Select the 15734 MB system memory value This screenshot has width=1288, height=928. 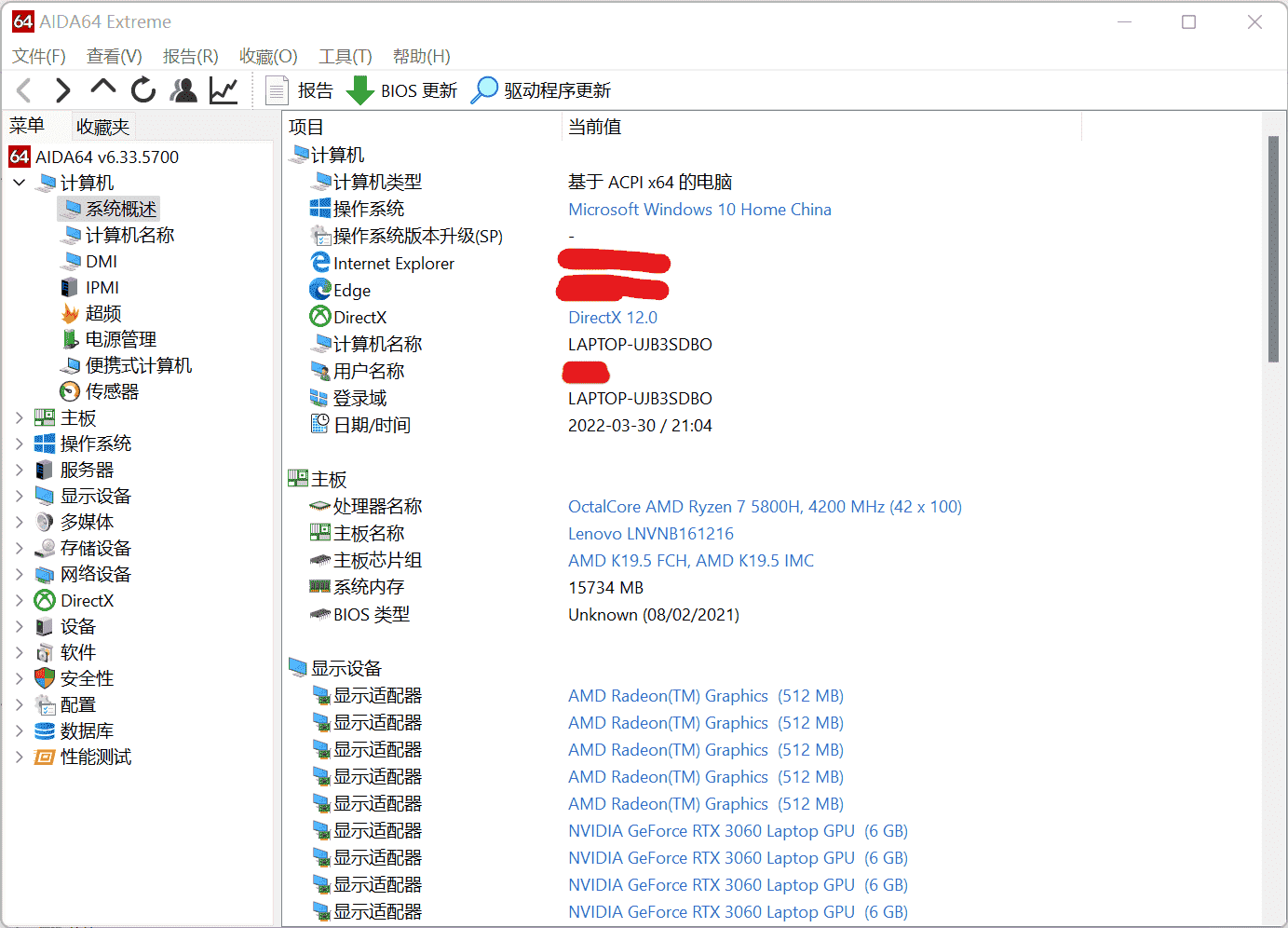606,588
